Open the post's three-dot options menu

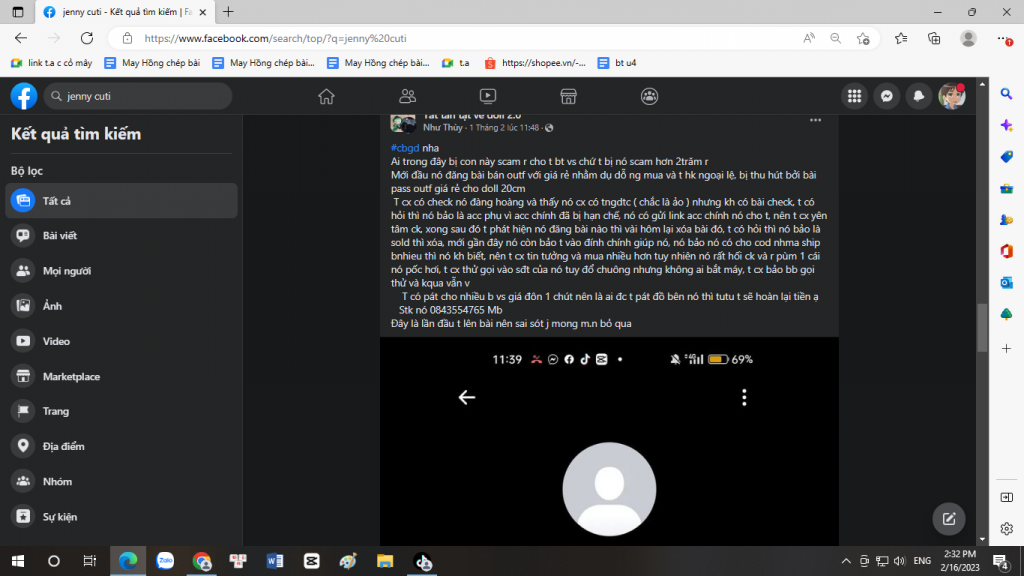coord(815,119)
